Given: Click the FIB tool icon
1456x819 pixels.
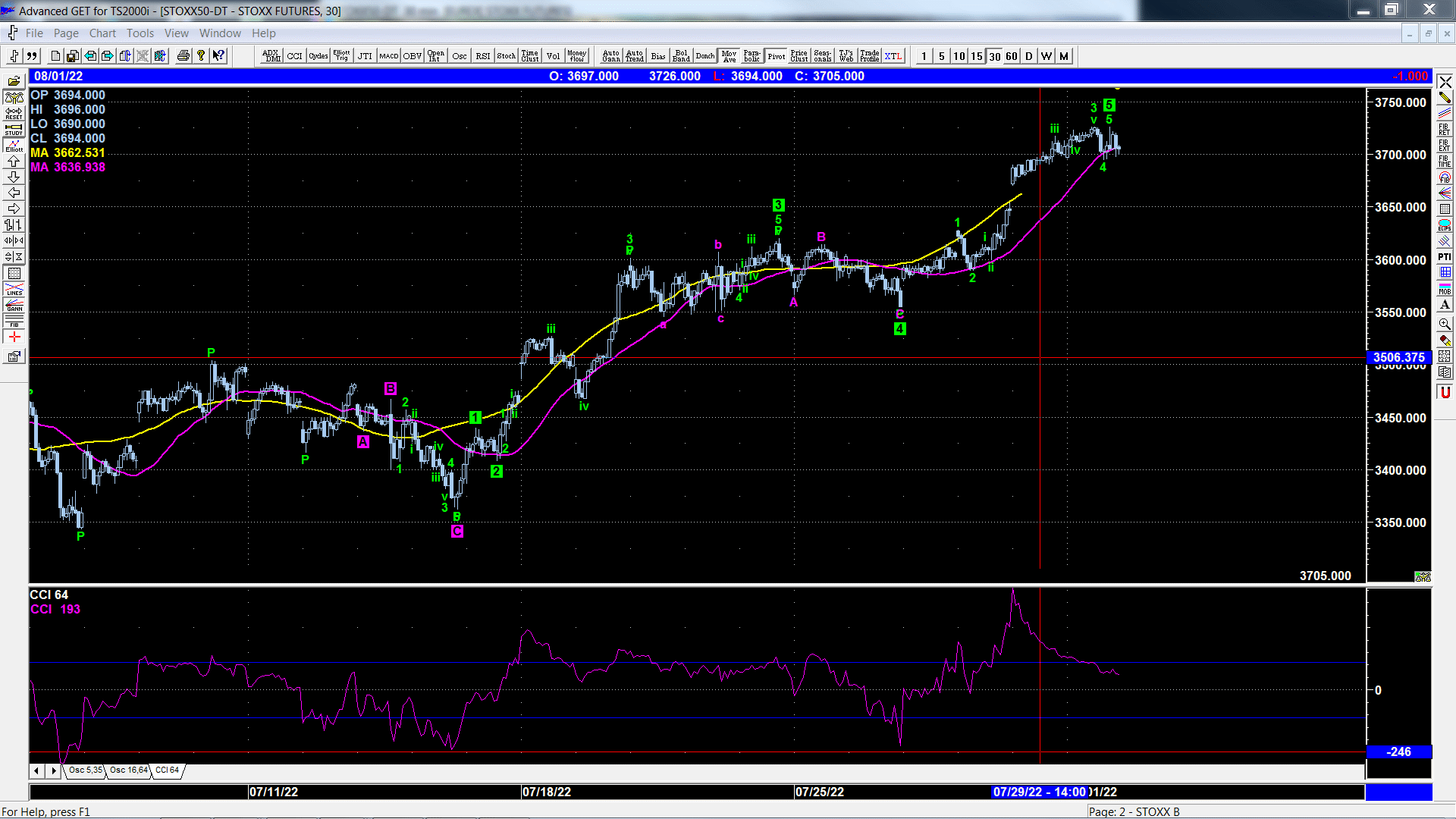Looking at the screenshot, I should (x=14, y=322).
